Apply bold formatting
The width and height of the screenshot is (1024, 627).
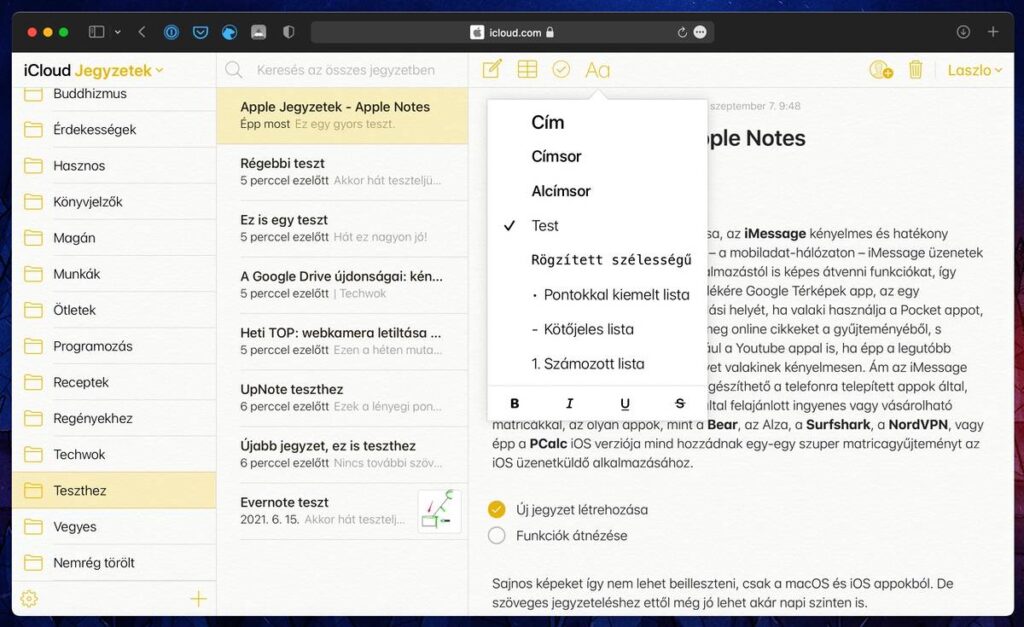515,404
